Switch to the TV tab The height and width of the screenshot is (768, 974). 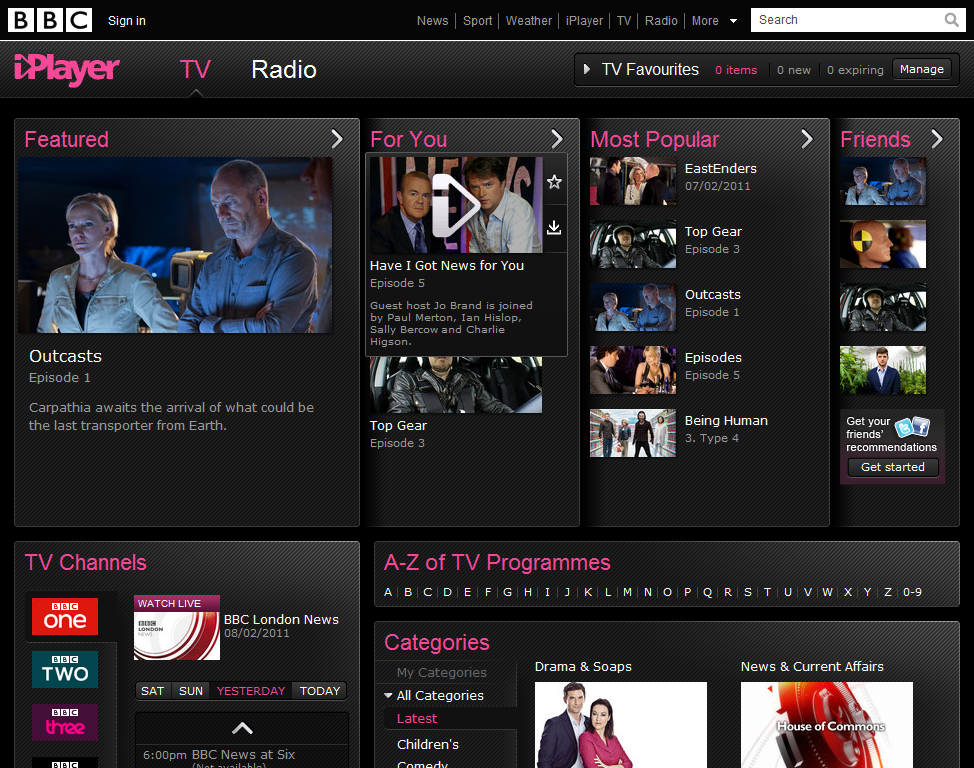click(195, 70)
